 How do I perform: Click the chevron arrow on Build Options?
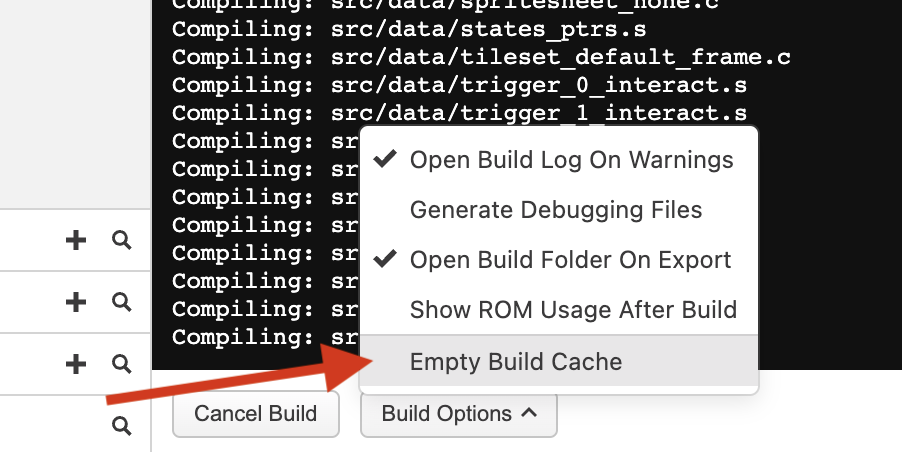pos(530,413)
